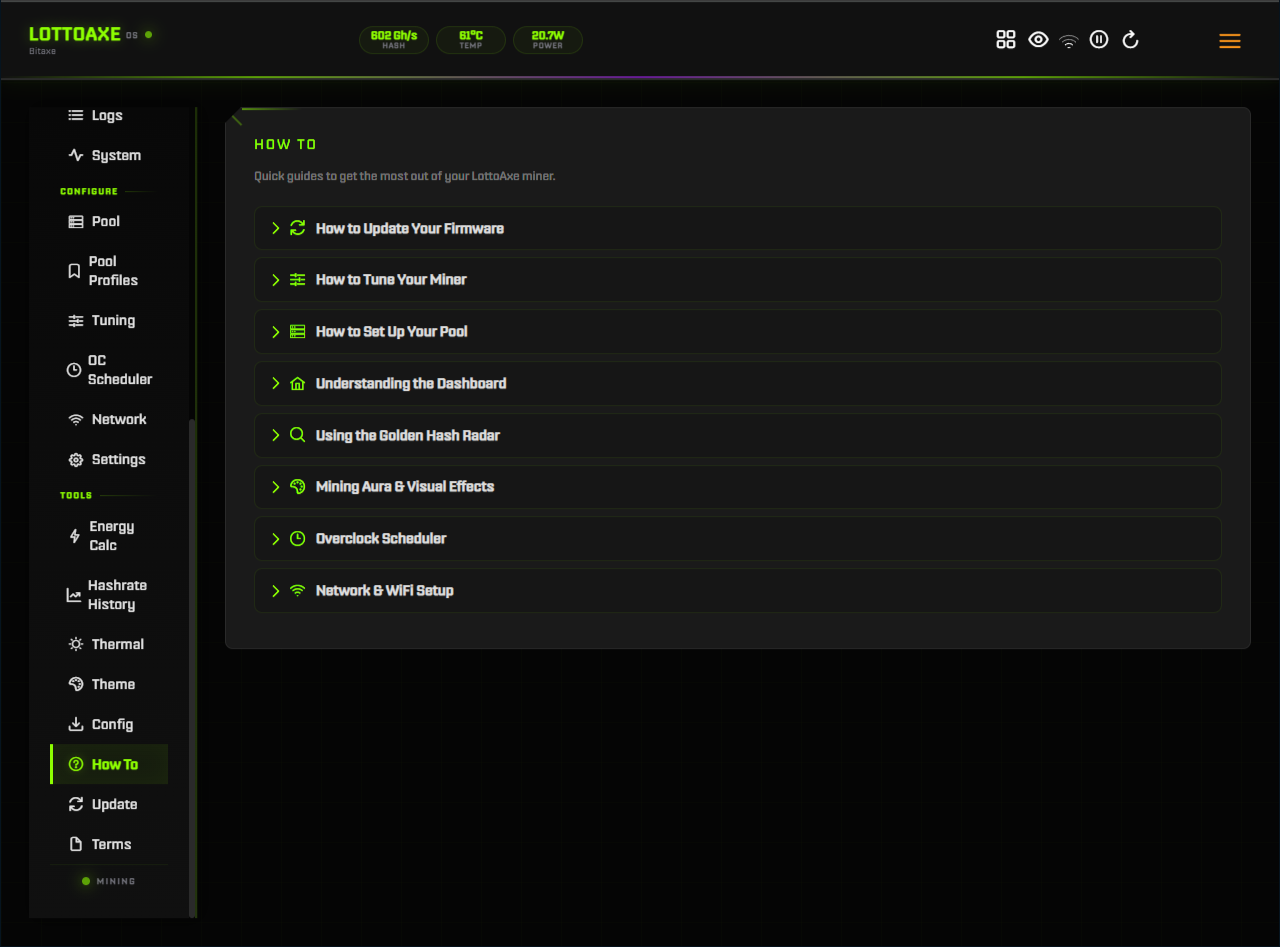Image resolution: width=1280 pixels, height=947 pixels.
Task: Click the LOTTOAXE logo text
Action: [75, 34]
